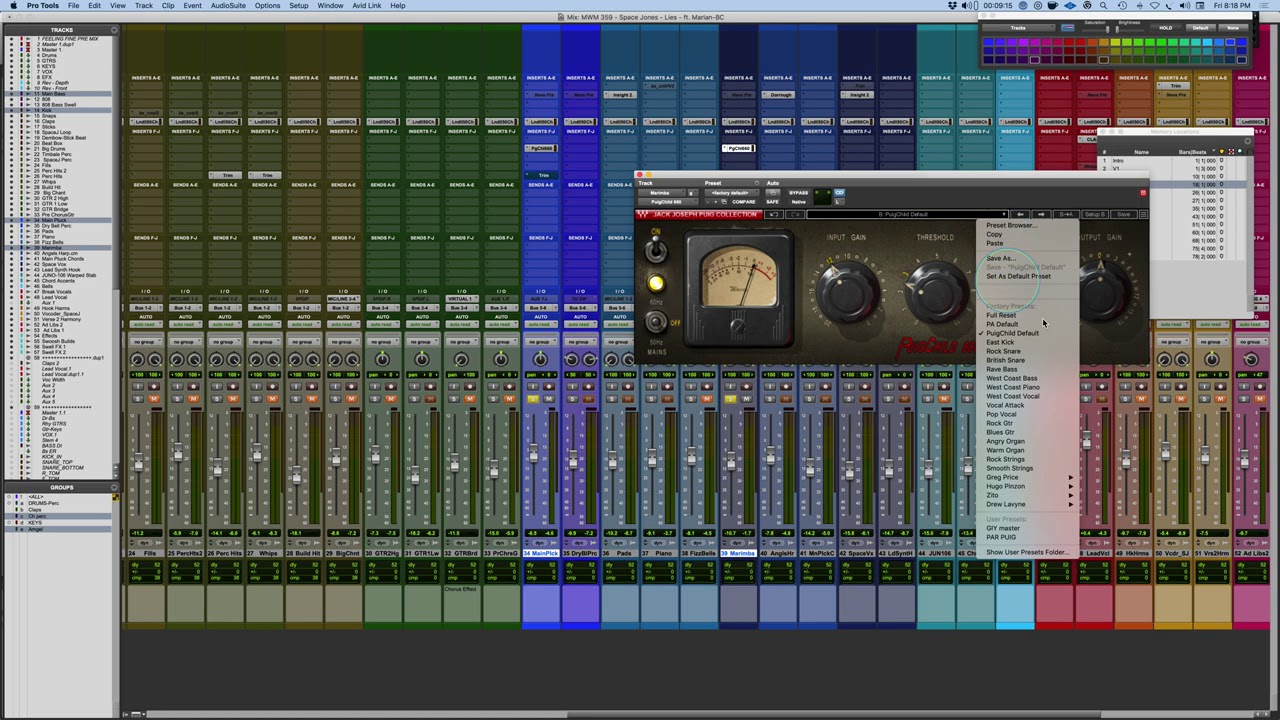Click the B→A copy button

click(1066, 214)
